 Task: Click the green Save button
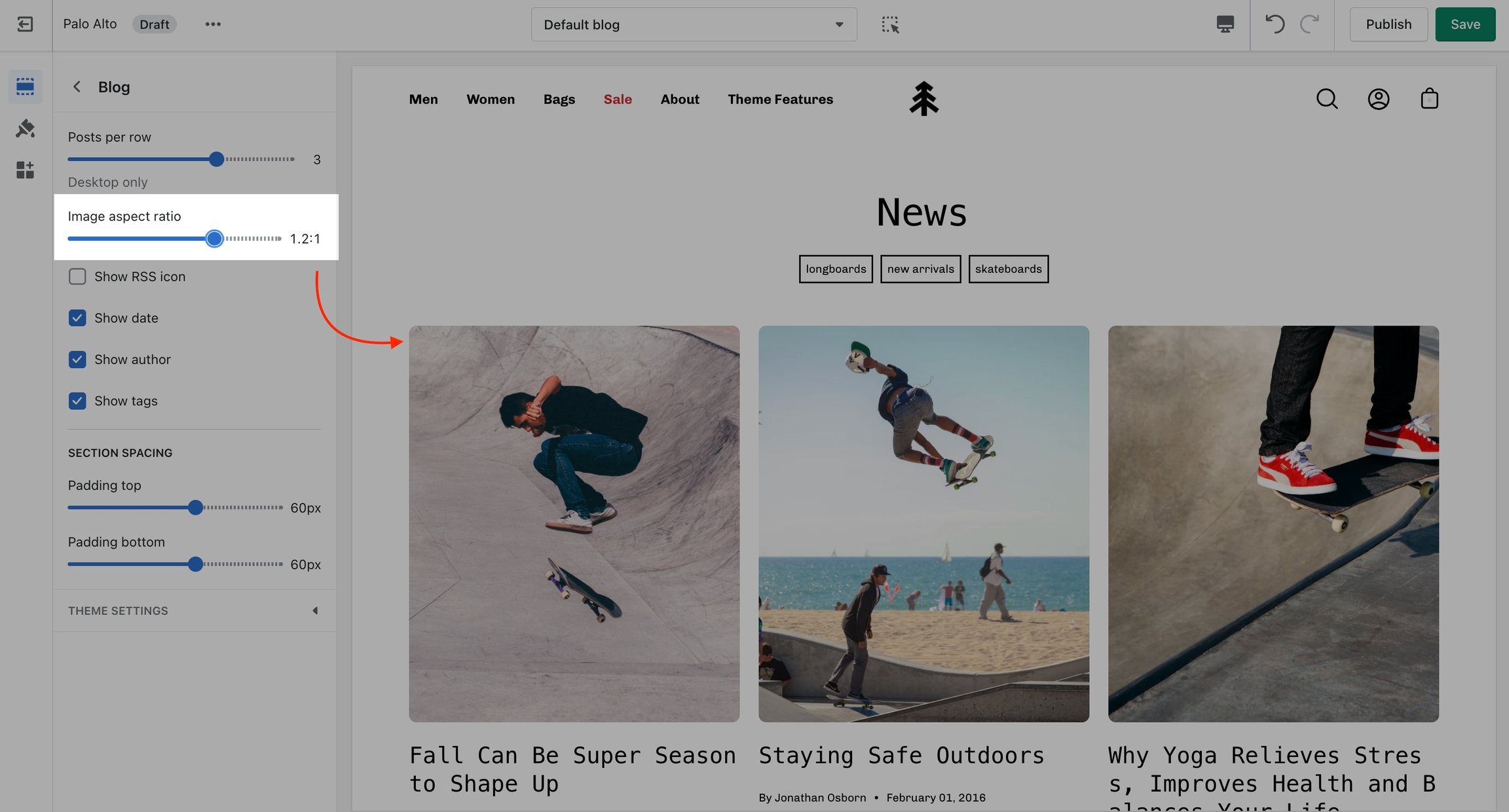click(1464, 24)
